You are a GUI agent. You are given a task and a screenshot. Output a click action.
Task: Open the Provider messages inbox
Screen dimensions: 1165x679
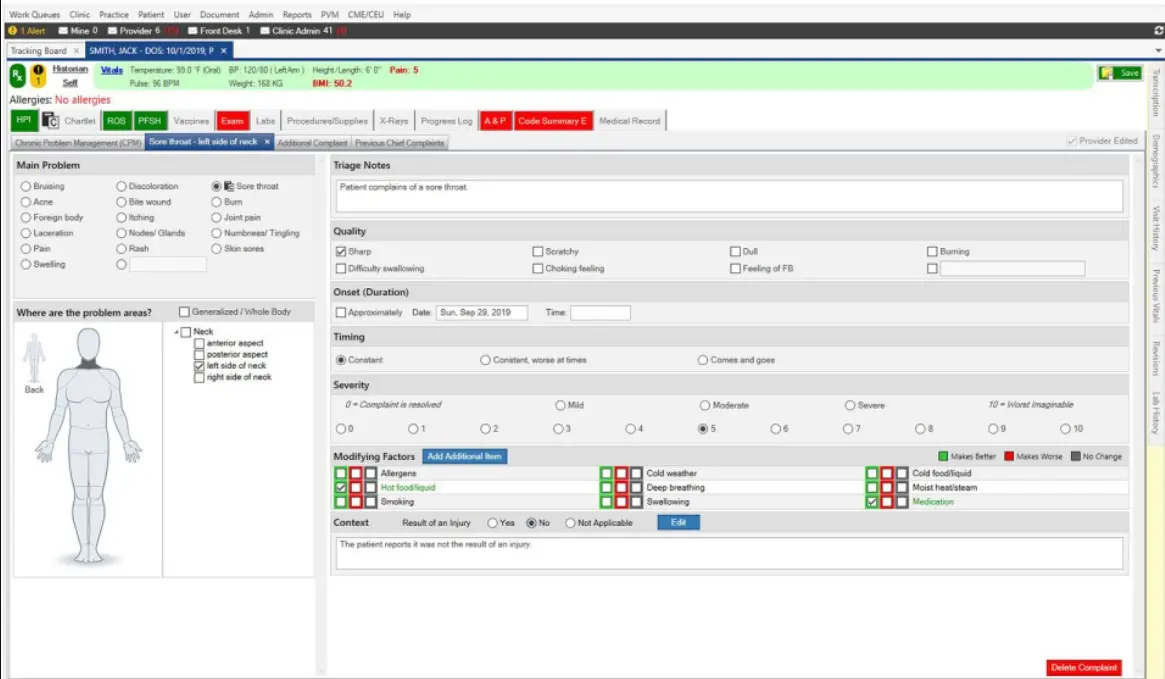click(114, 30)
